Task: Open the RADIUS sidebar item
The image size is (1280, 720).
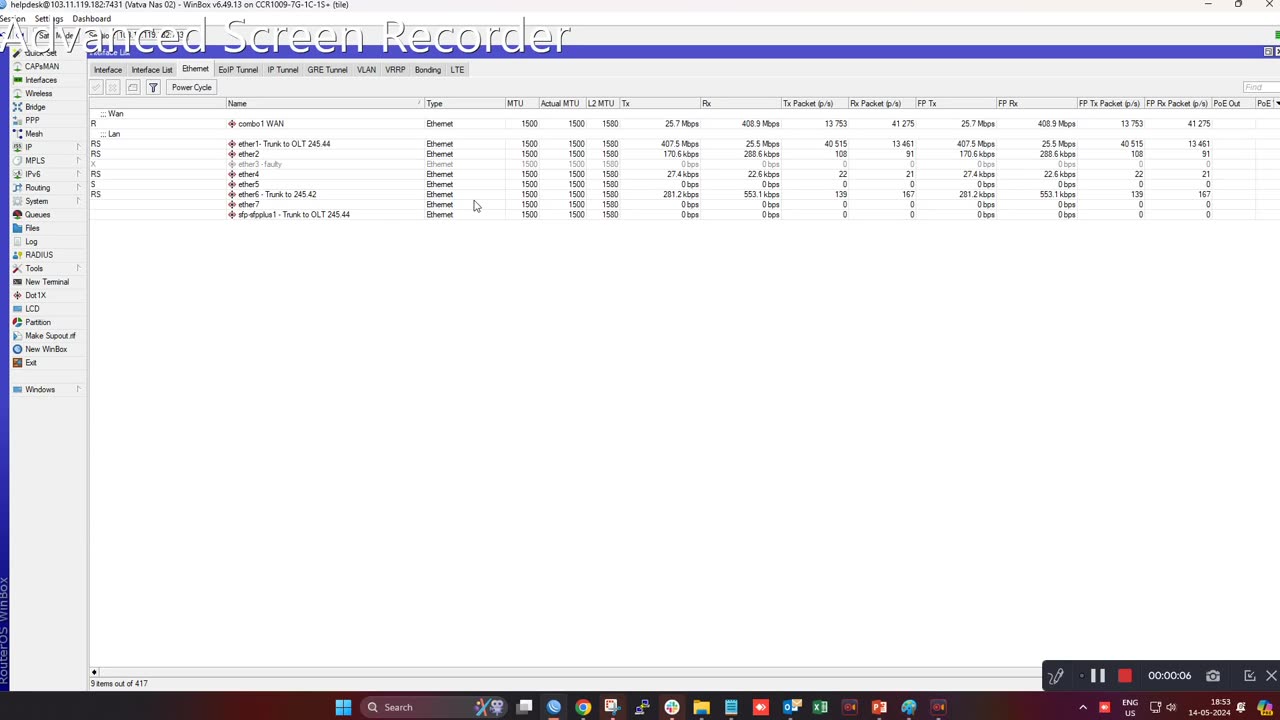Action: pyautogui.click(x=38, y=255)
